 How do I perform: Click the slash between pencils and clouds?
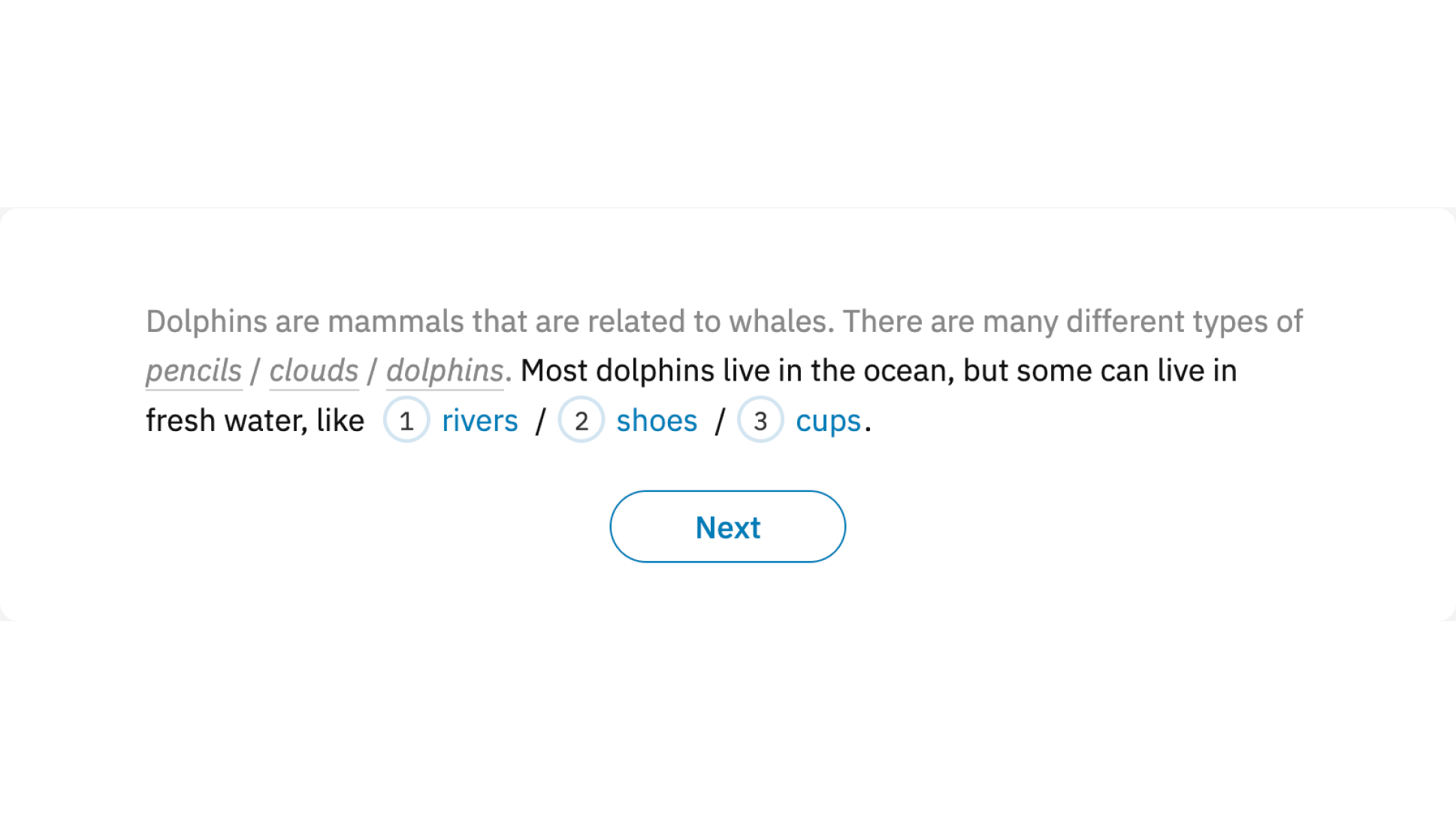pos(255,371)
